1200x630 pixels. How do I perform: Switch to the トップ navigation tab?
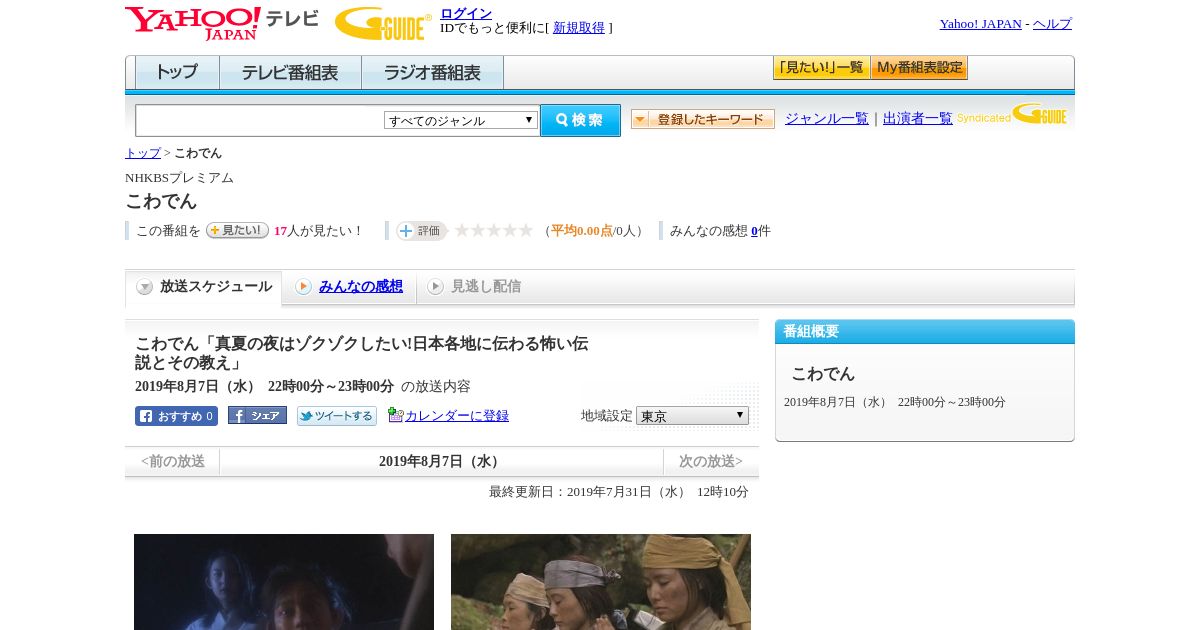(x=177, y=73)
